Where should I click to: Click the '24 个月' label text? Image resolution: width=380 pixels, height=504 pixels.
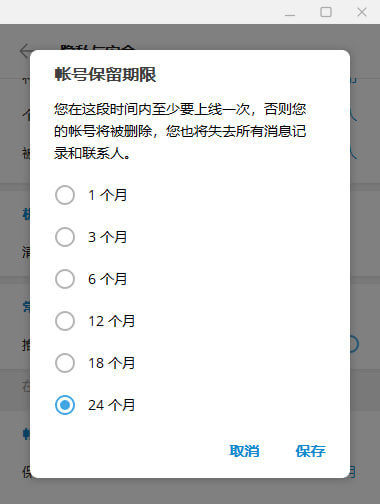coord(111,405)
